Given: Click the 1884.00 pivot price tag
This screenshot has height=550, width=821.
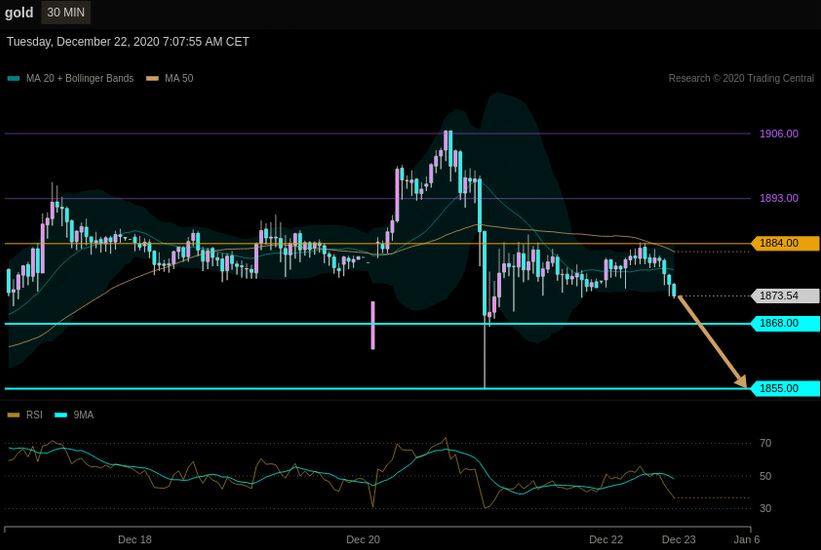Looking at the screenshot, I should [785, 243].
